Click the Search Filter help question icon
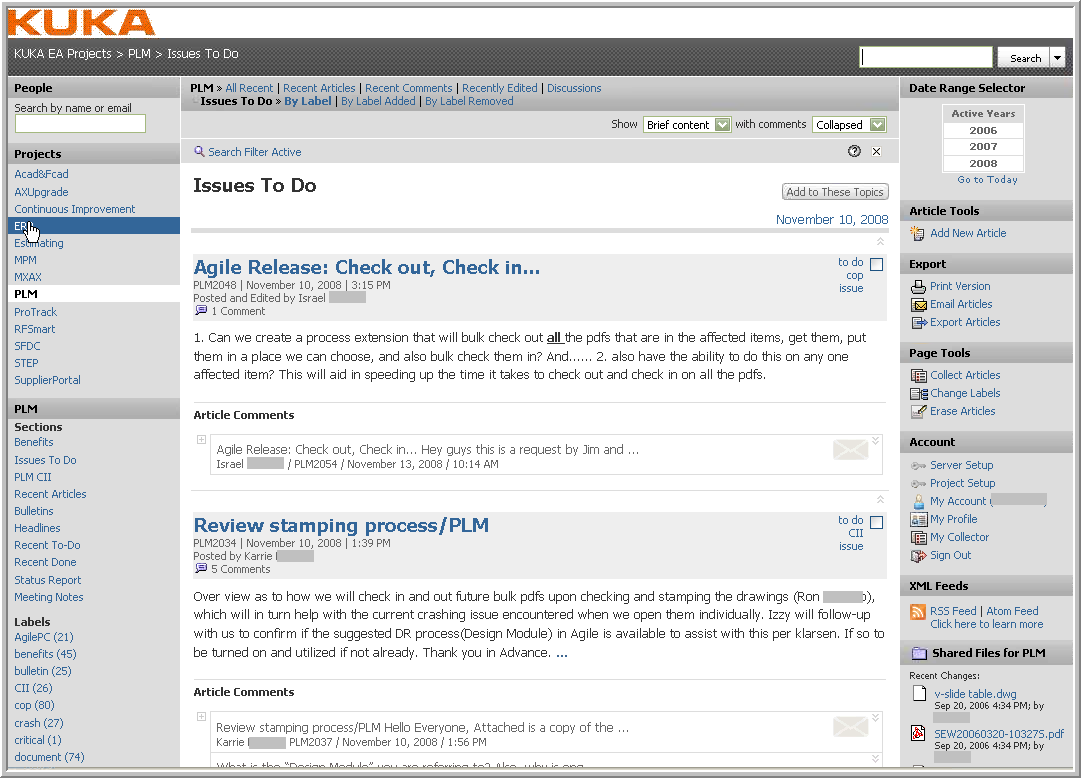This screenshot has height=778, width=1081. (854, 152)
